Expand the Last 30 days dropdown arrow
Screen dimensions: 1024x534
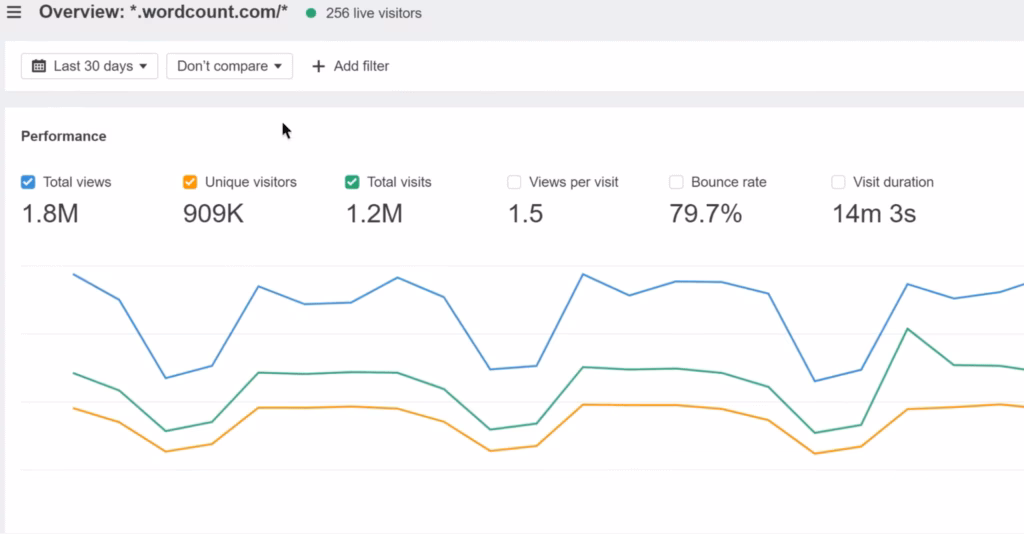(x=143, y=67)
